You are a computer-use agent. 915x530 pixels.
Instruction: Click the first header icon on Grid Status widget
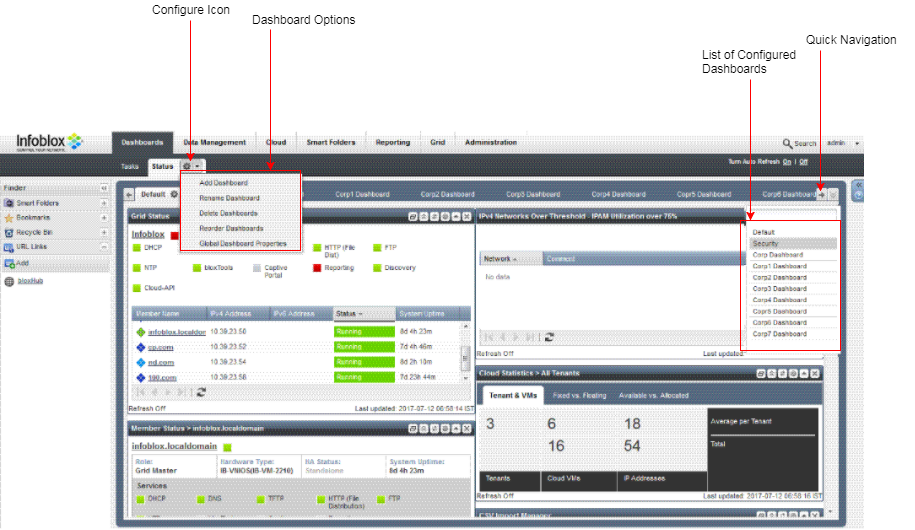413,217
